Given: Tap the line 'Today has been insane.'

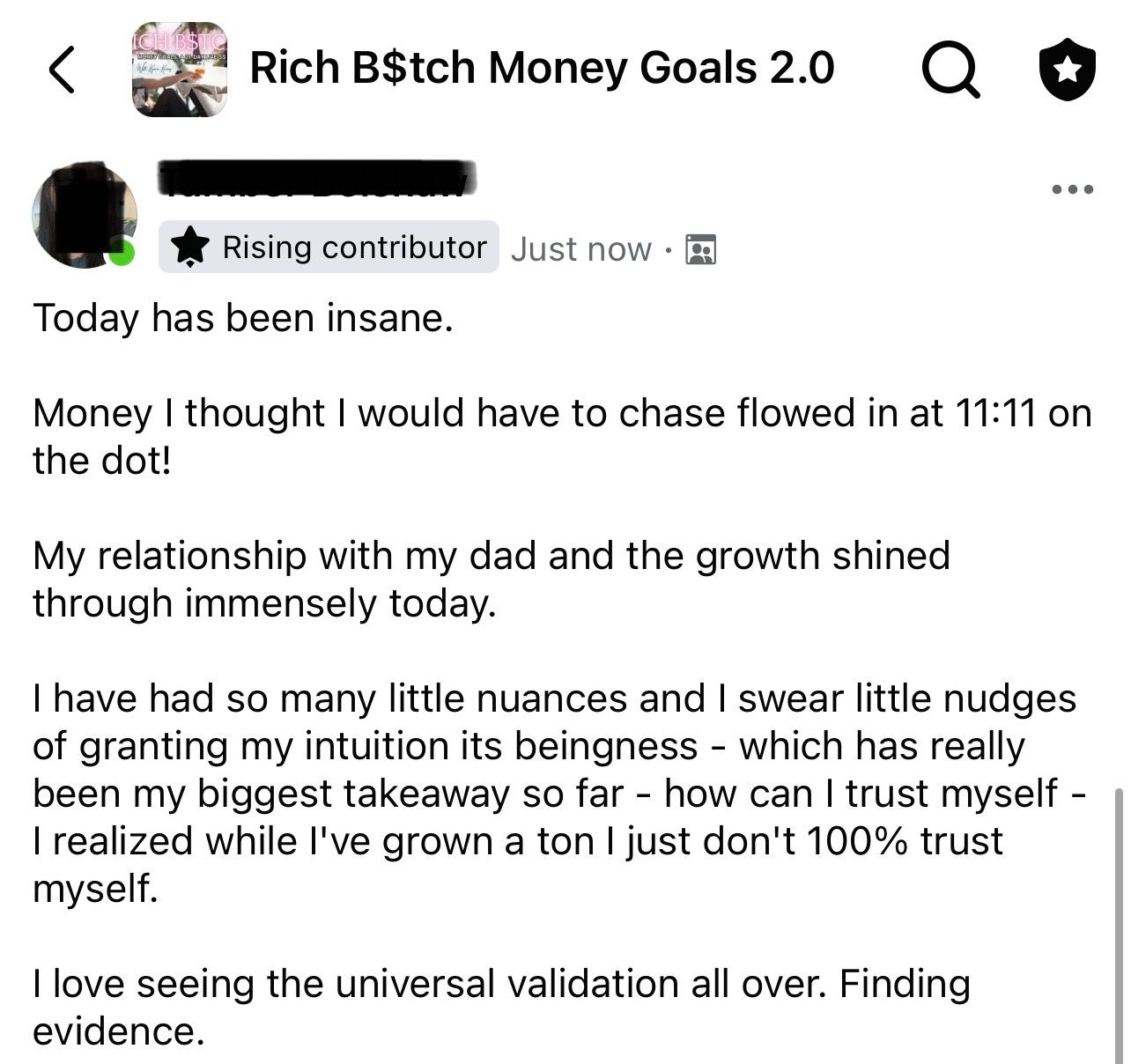Looking at the screenshot, I should [243, 317].
